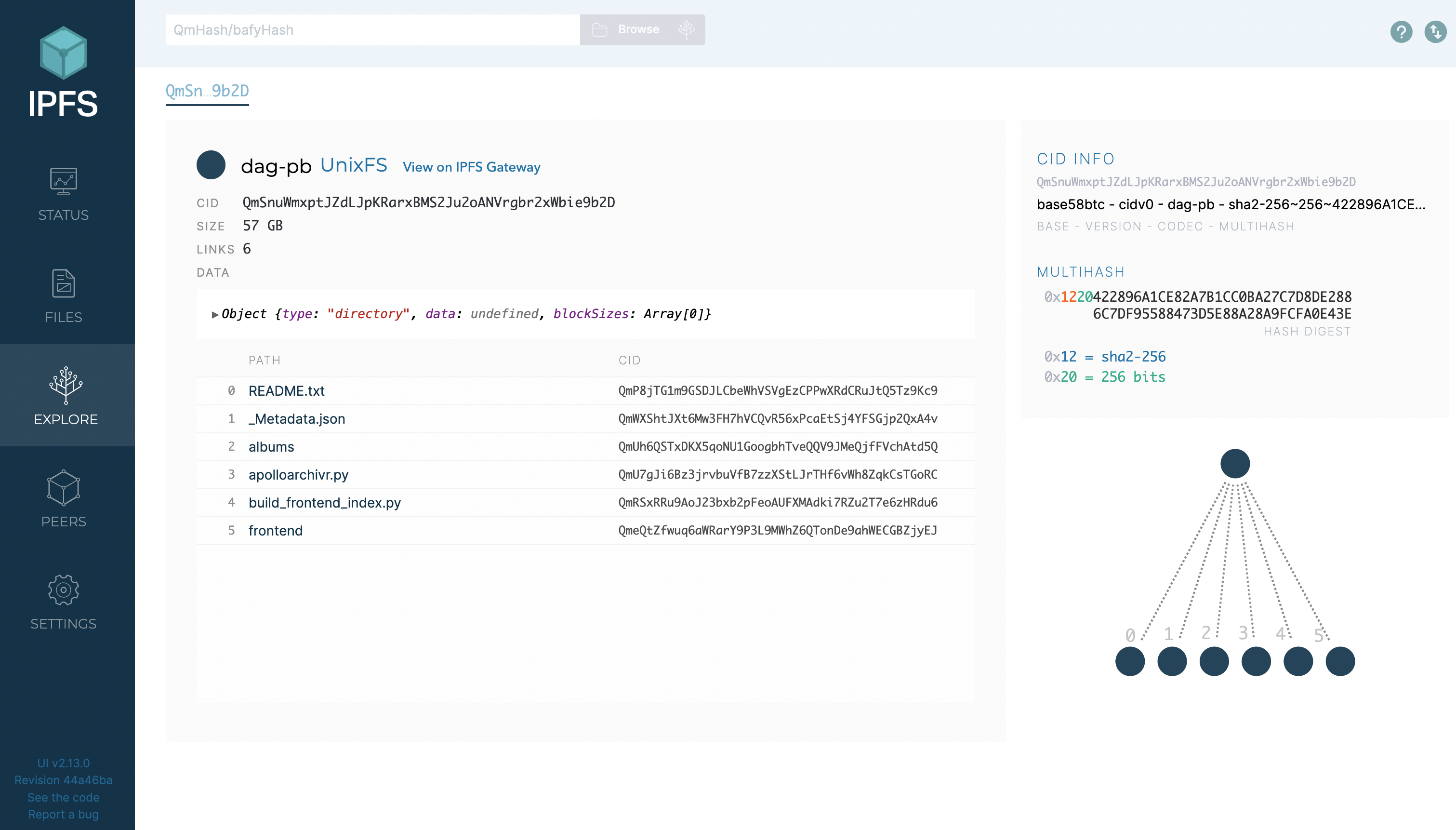Image resolution: width=1456 pixels, height=830 pixels.
Task: Click the base58btc - cidv0 - dag-pb description
Action: click(x=1231, y=204)
